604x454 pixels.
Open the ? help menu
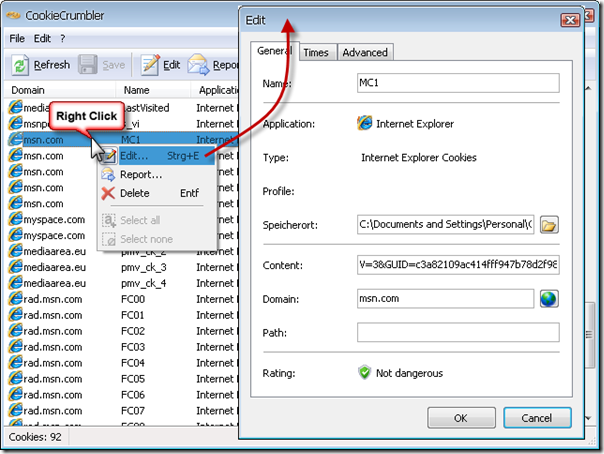[62, 39]
